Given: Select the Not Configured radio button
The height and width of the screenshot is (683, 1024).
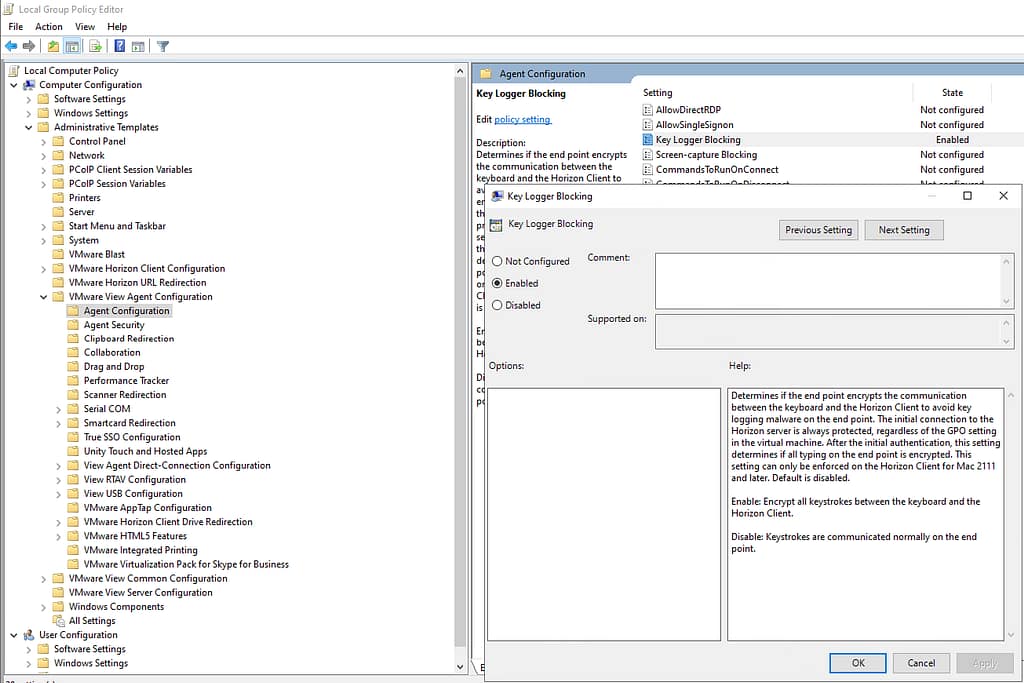Looking at the screenshot, I should pyautogui.click(x=498, y=261).
